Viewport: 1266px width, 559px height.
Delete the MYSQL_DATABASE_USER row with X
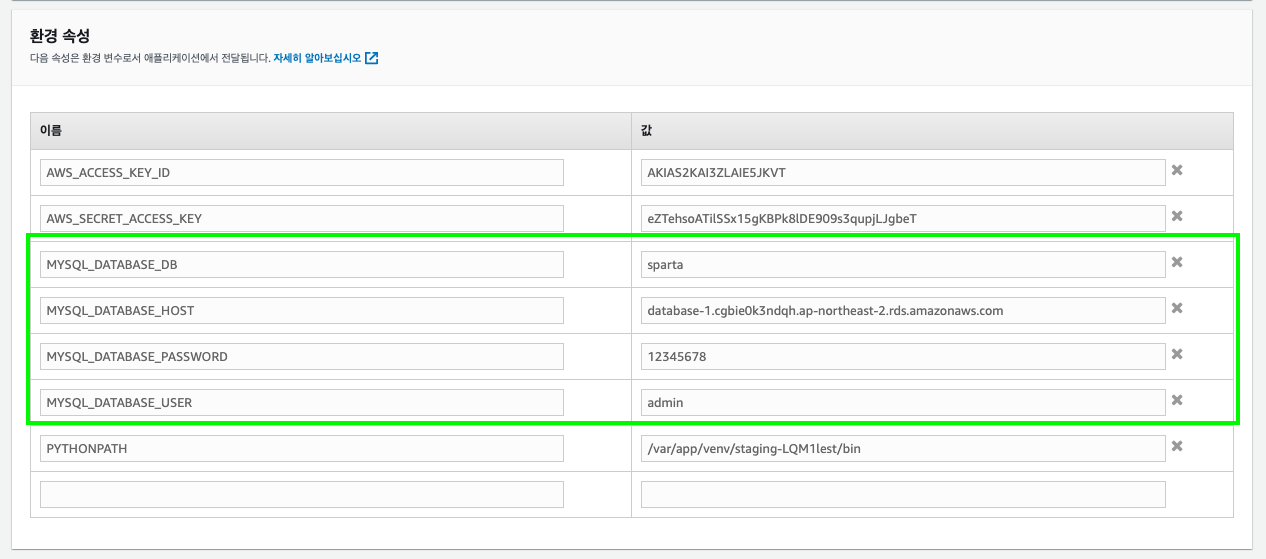coord(1177,400)
